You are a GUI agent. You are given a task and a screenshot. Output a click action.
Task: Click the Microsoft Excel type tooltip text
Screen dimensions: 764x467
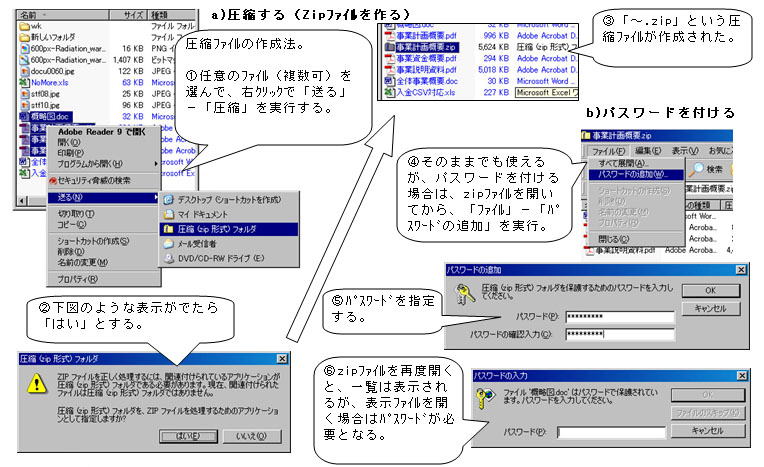click(547, 92)
